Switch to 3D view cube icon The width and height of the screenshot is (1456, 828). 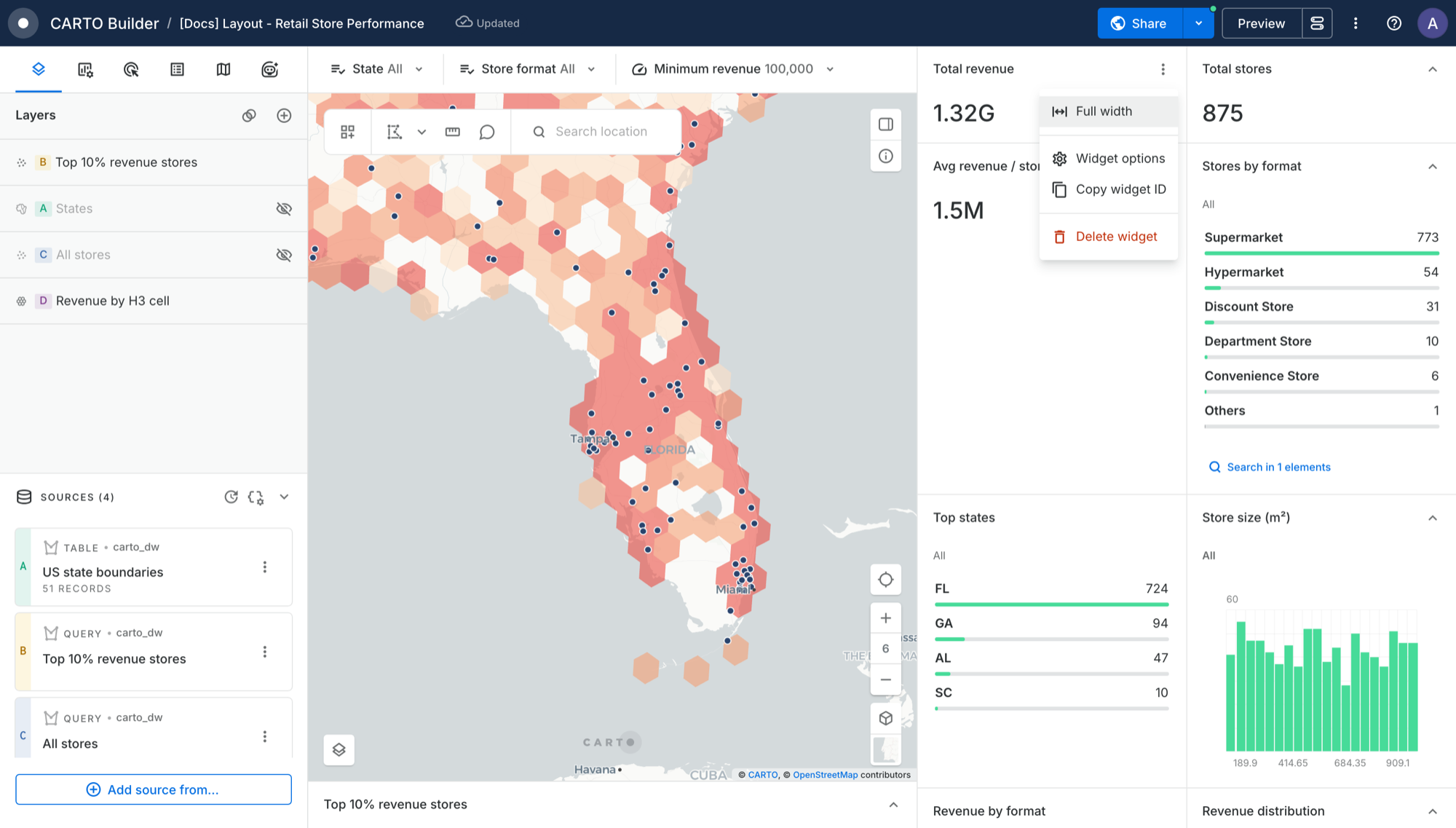coord(885,718)
